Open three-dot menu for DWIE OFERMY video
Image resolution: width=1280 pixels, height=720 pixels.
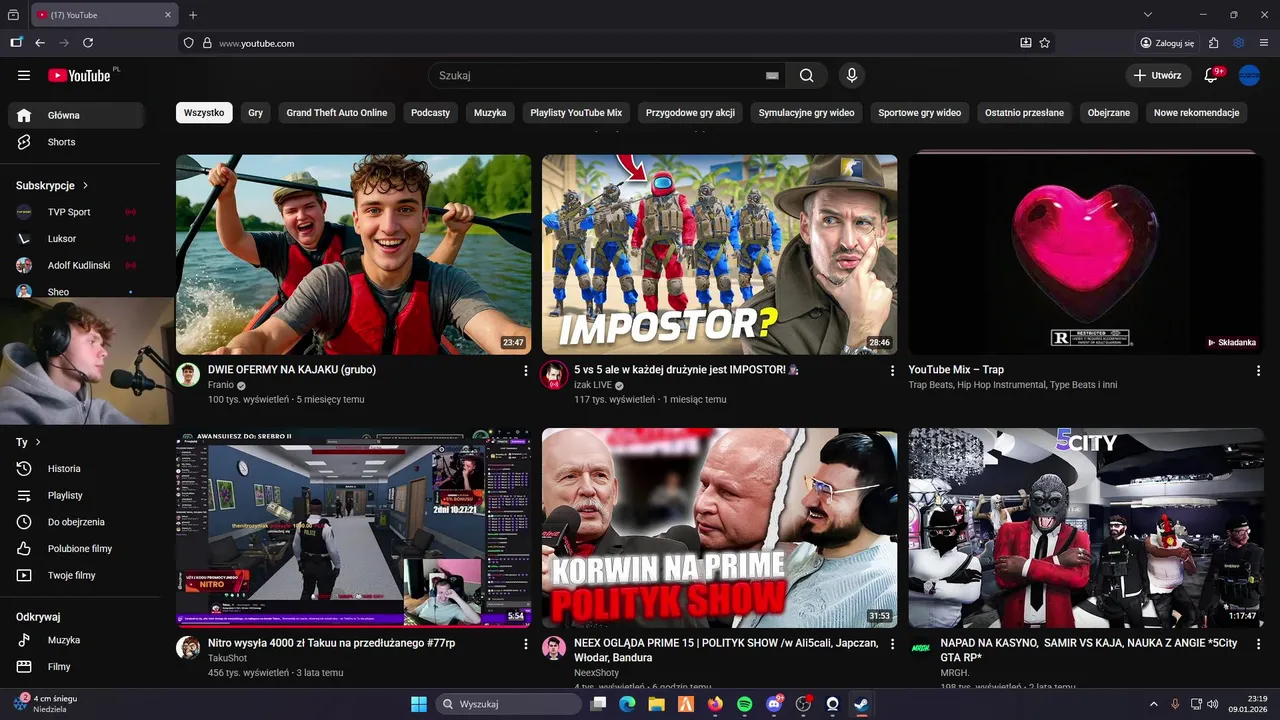[526, 371]
